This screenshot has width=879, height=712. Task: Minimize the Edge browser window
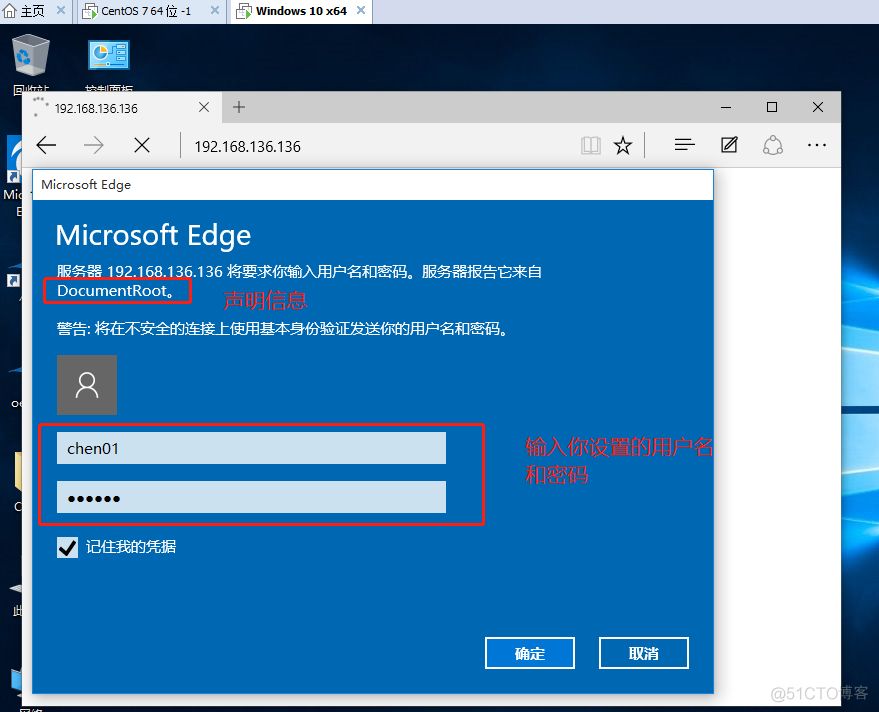pyautogui.click(x=726, y=107)
